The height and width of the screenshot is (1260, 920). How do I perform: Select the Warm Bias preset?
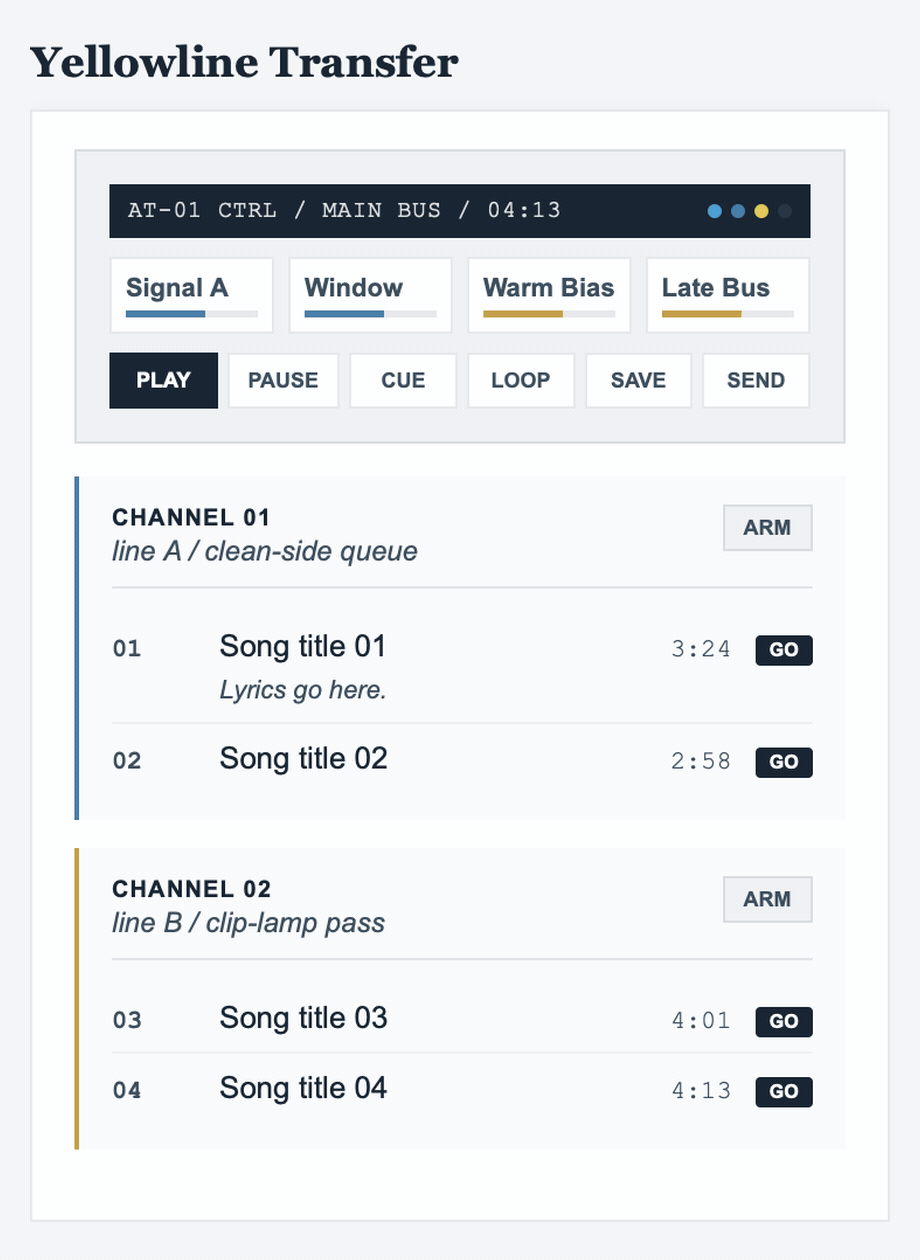(549, 295)
